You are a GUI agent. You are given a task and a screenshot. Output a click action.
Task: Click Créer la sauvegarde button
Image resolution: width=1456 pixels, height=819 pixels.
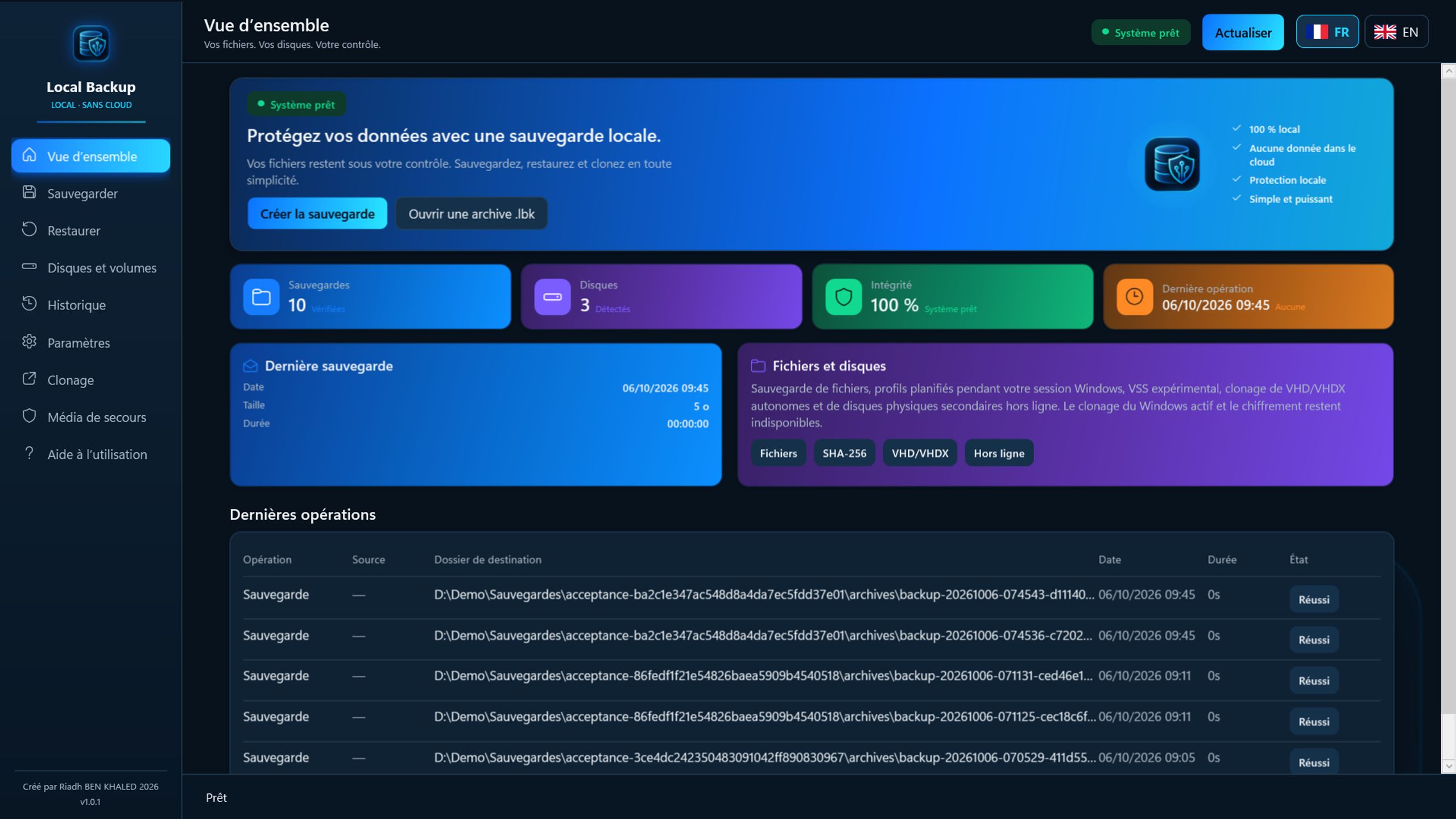(317, 214)
